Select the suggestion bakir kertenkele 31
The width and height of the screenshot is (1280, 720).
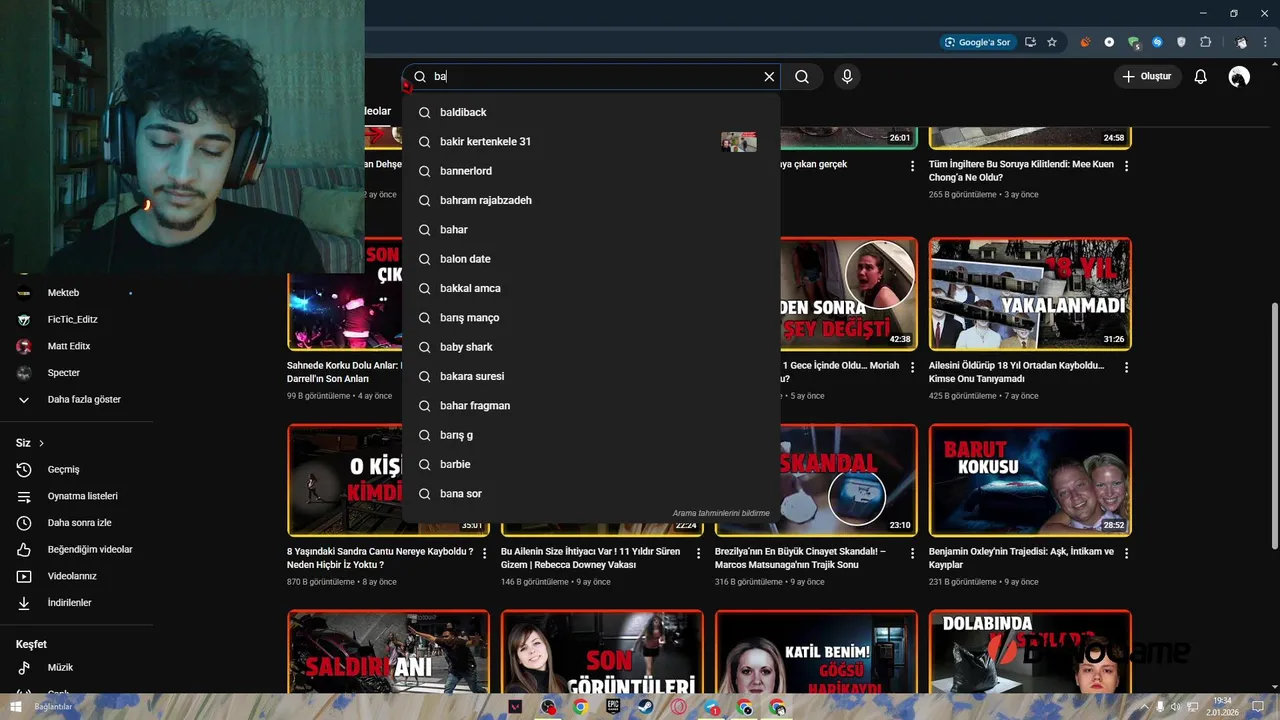(x=591, y=142)
